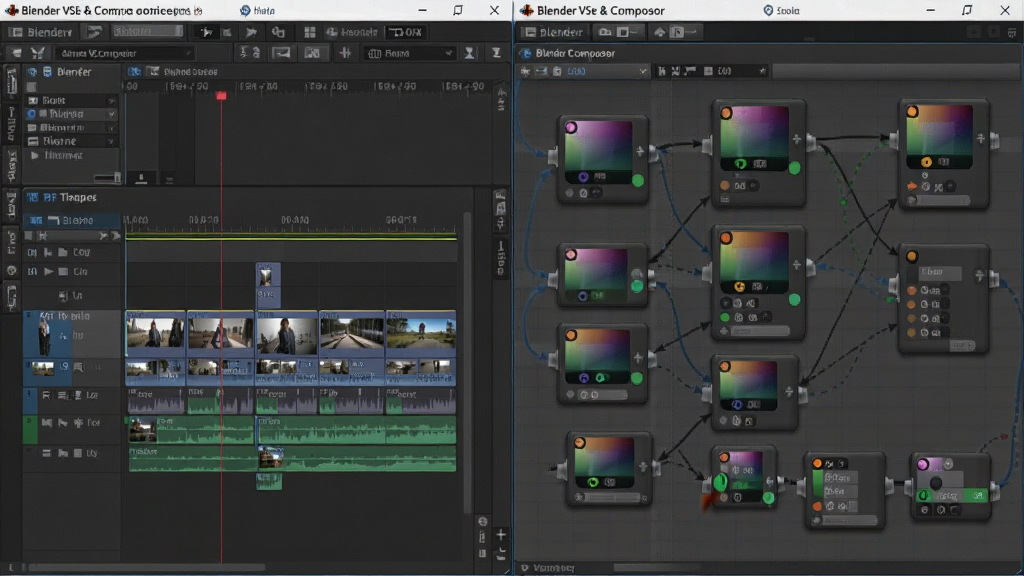Viewport: 1024px width, 576px height.
Task: Select the green field video clip thumbnail
Action: click(421, 333)
